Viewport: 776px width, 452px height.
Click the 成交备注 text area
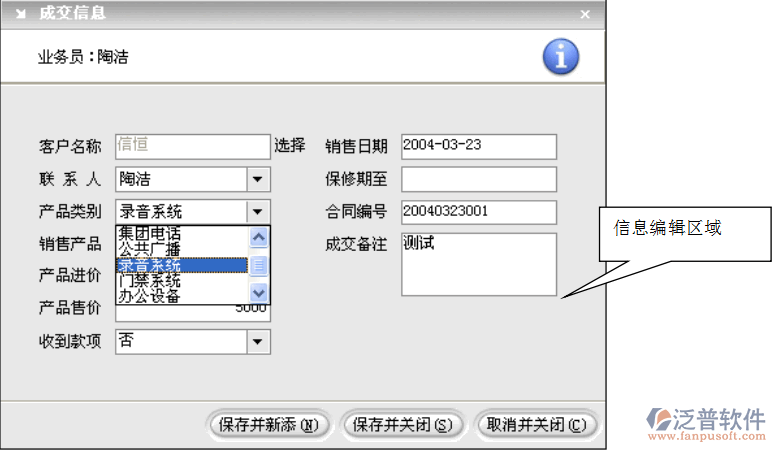coord(479,264)
